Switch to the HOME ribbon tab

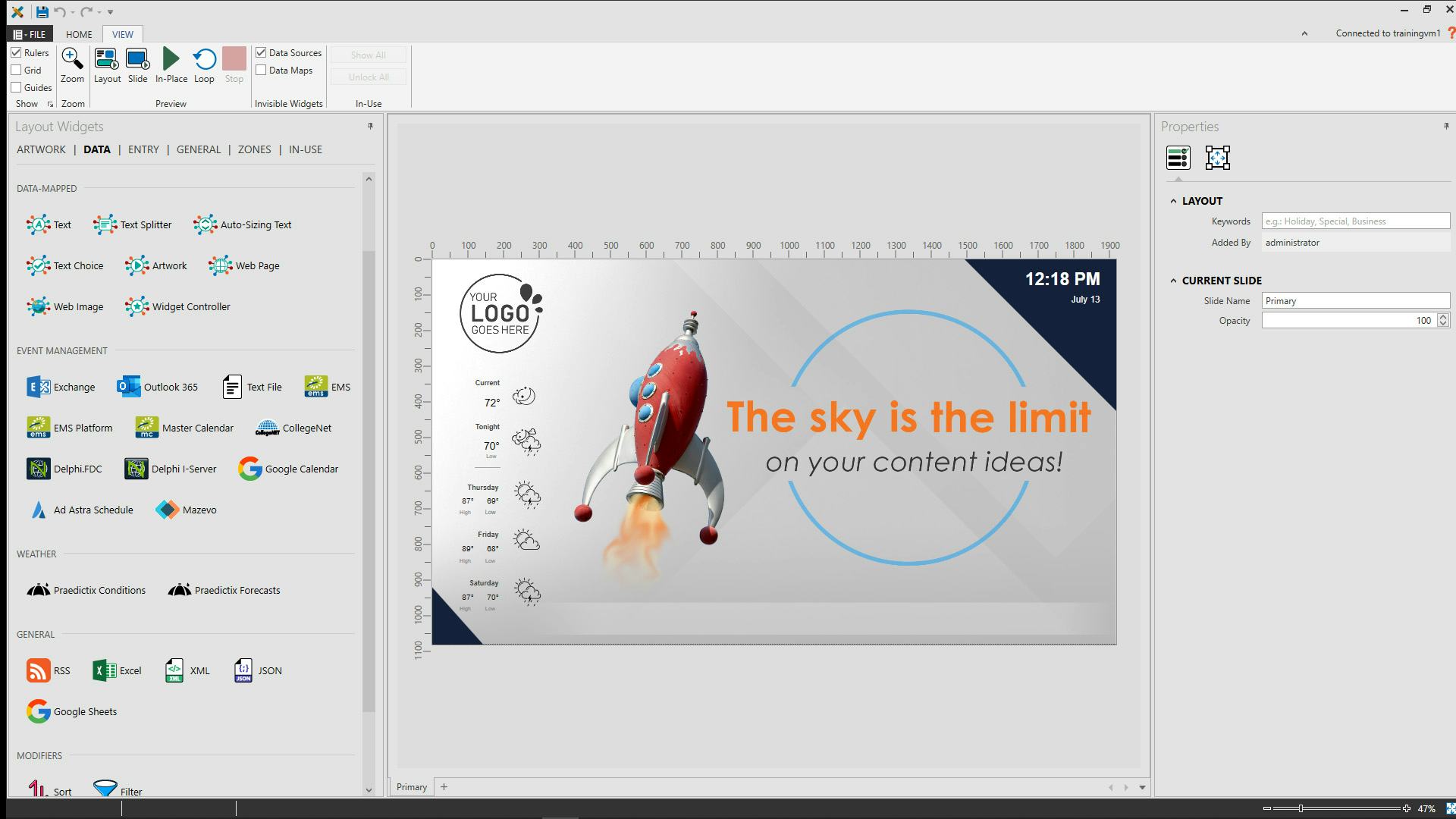coord(79,35)
